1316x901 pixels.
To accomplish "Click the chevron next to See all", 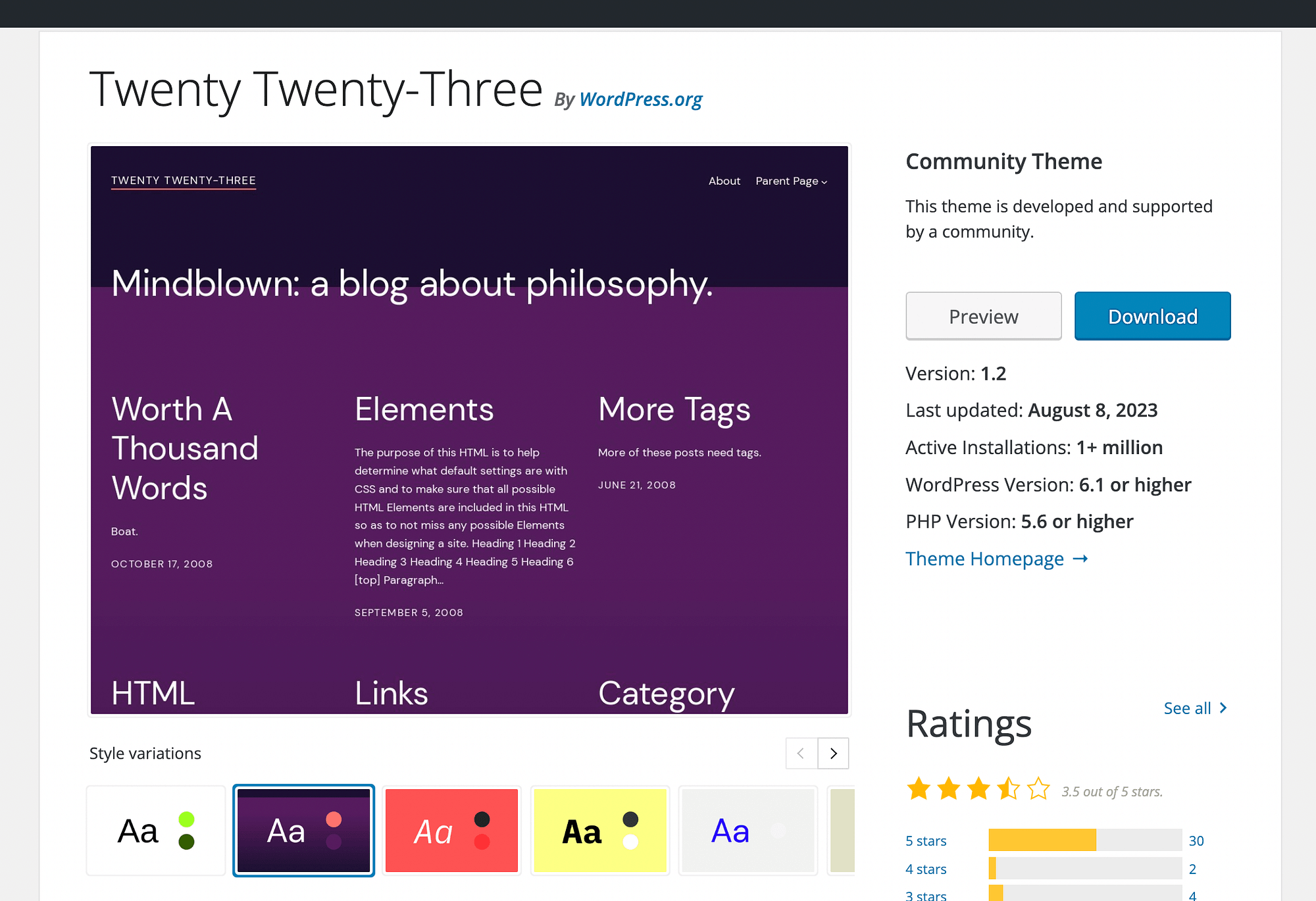I will (x=1223, y=708).
